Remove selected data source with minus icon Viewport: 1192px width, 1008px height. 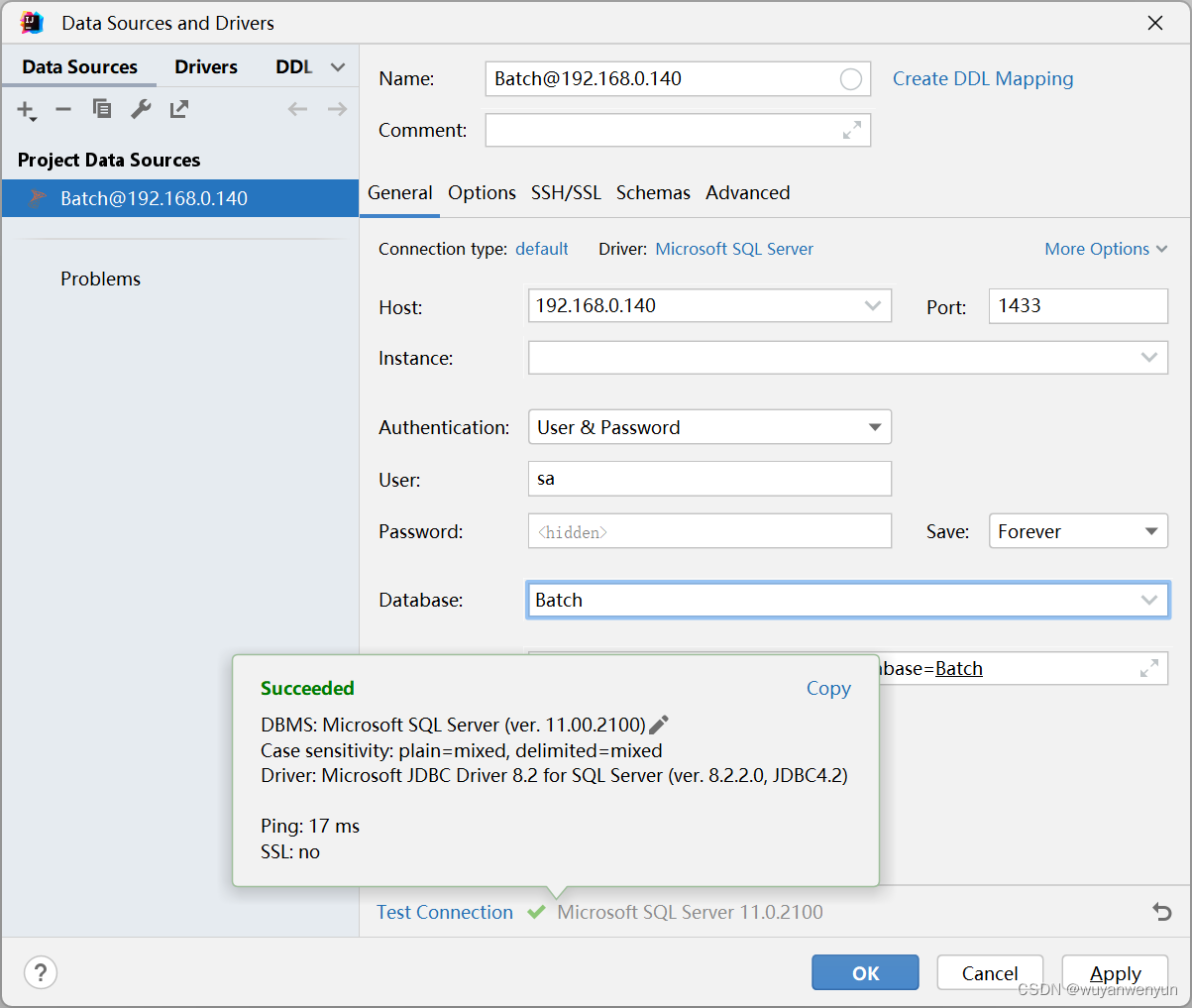63,109
